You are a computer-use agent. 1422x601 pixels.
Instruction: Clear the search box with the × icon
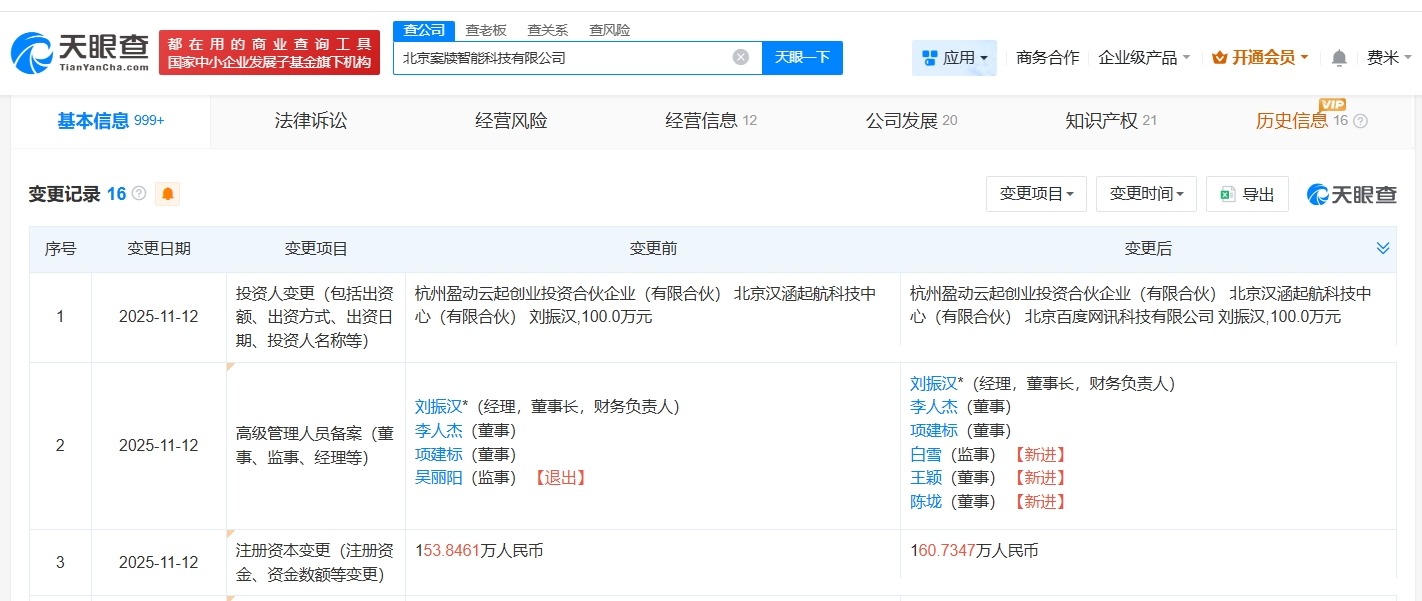740,57
